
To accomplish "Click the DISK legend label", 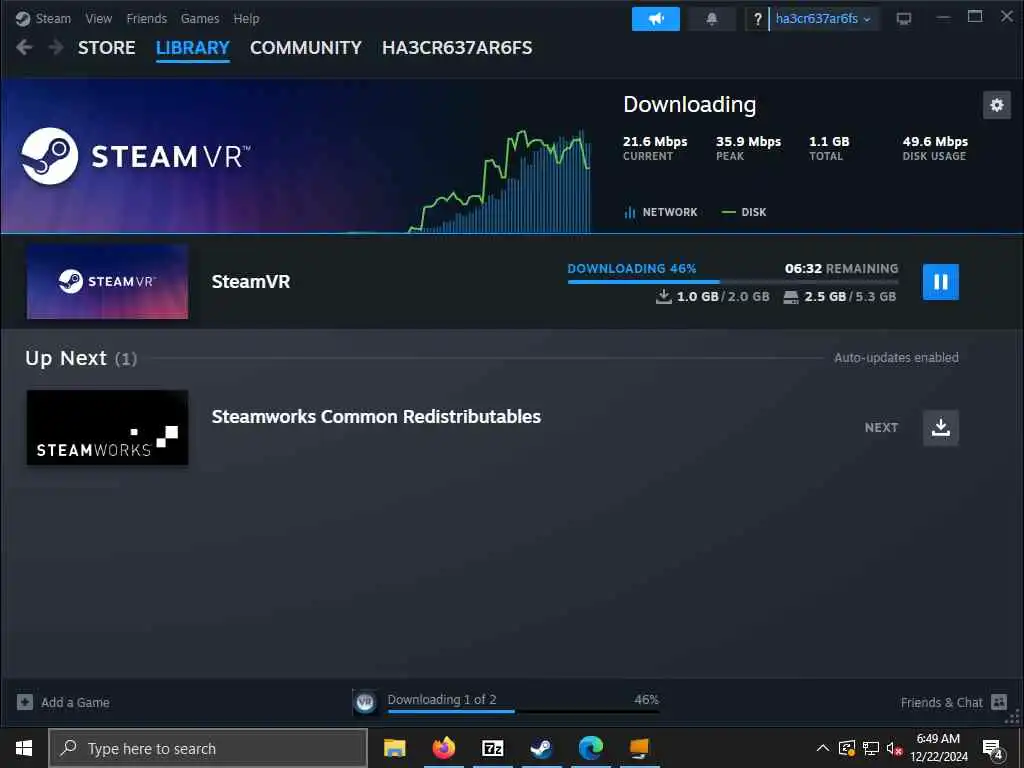I will (744, 212).
